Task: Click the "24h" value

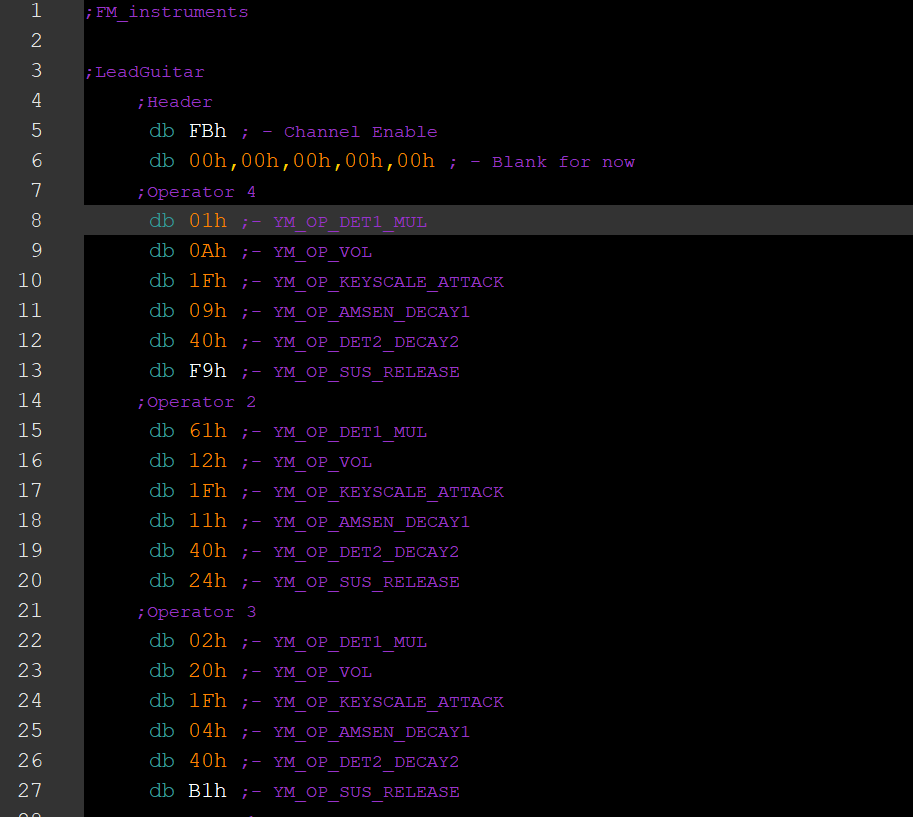Action: pyautogui.click(x=207, y=581)
